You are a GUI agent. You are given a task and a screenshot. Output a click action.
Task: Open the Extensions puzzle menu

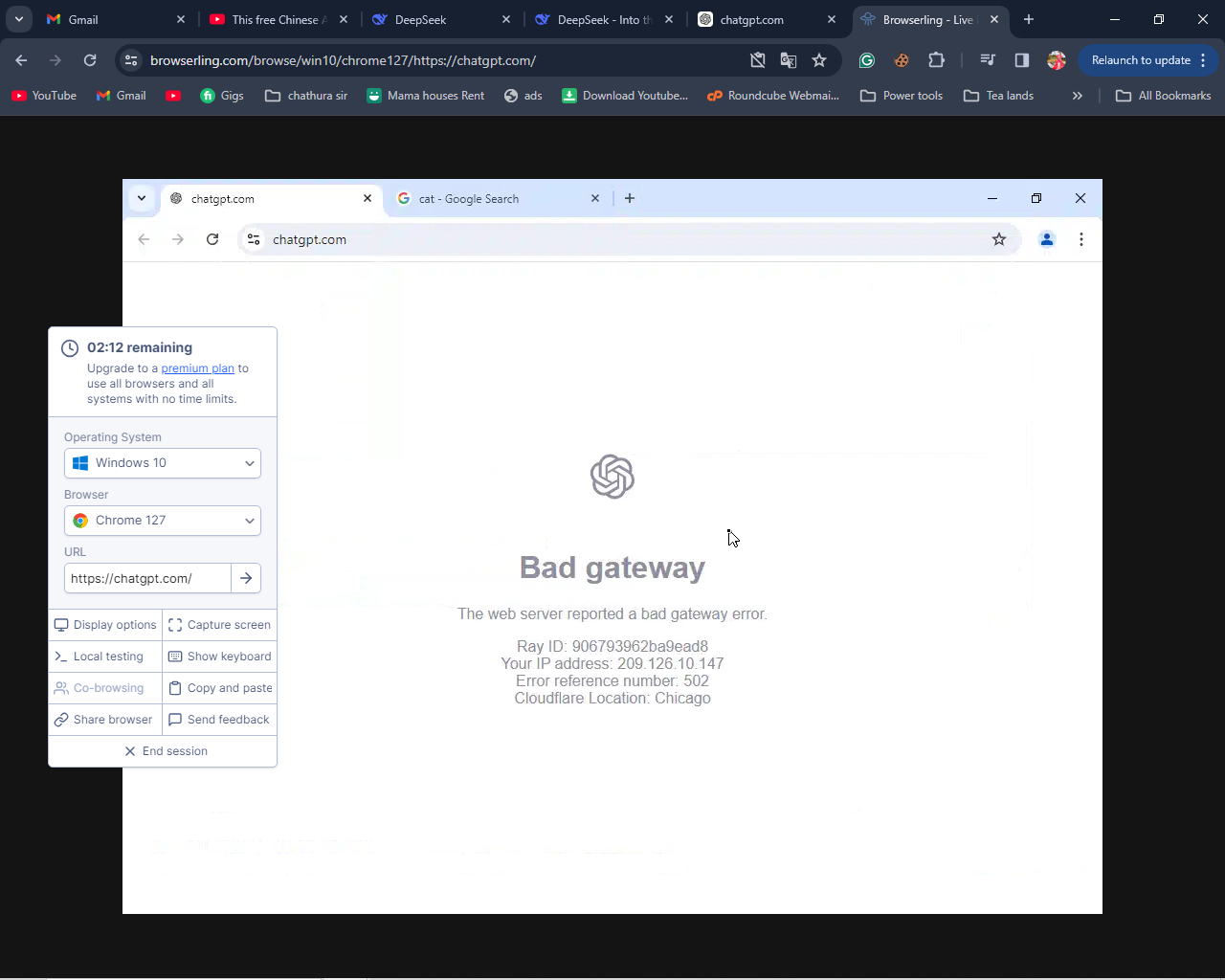(x=936, y=60)
